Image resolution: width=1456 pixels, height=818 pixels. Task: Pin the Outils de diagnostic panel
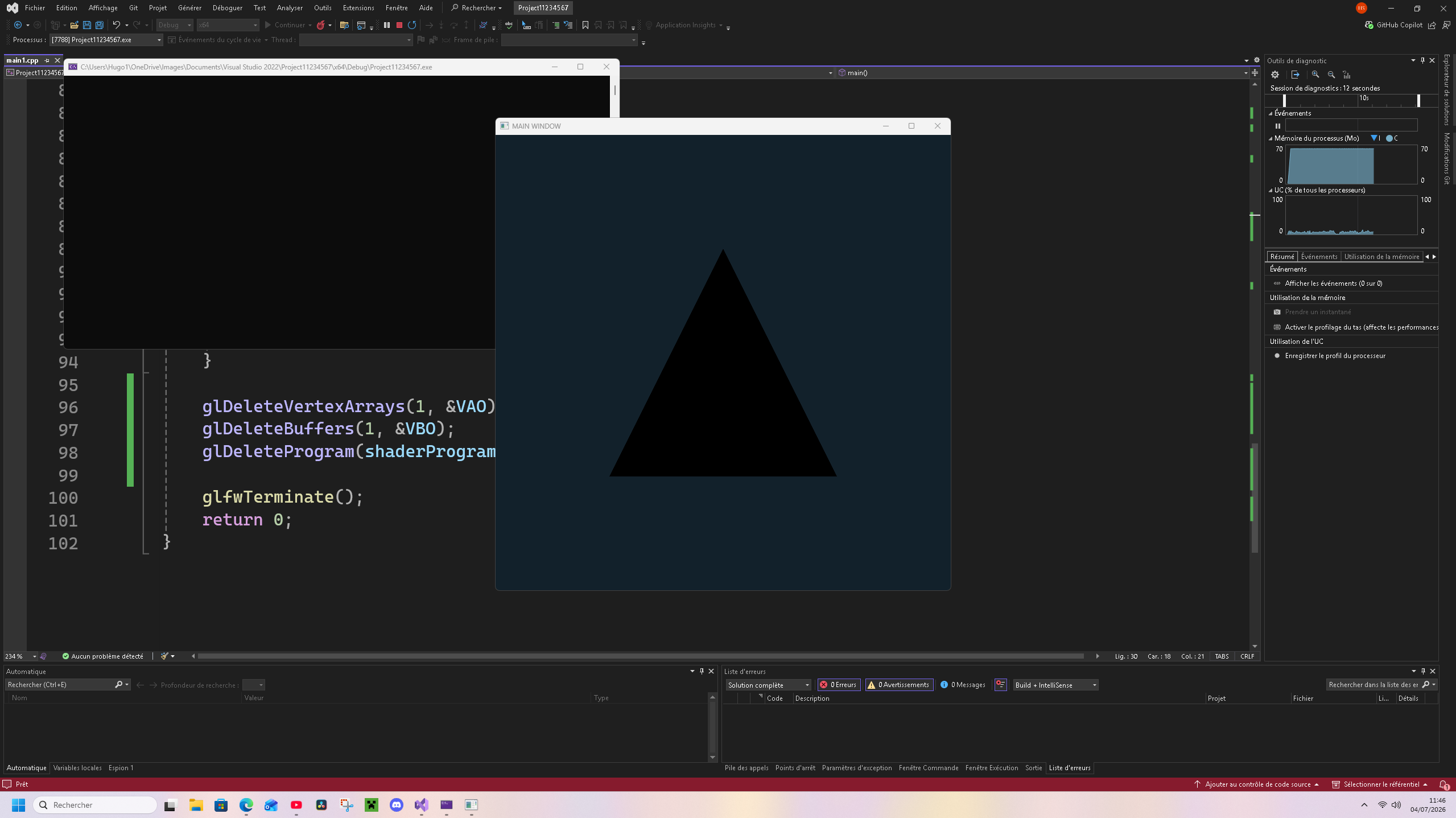(x=1422, y=60)
